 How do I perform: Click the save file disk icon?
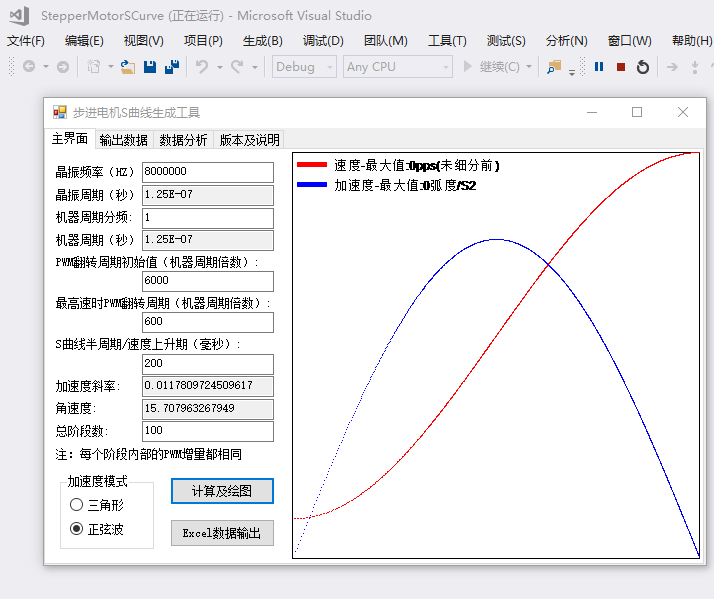(x=150, y=67)
